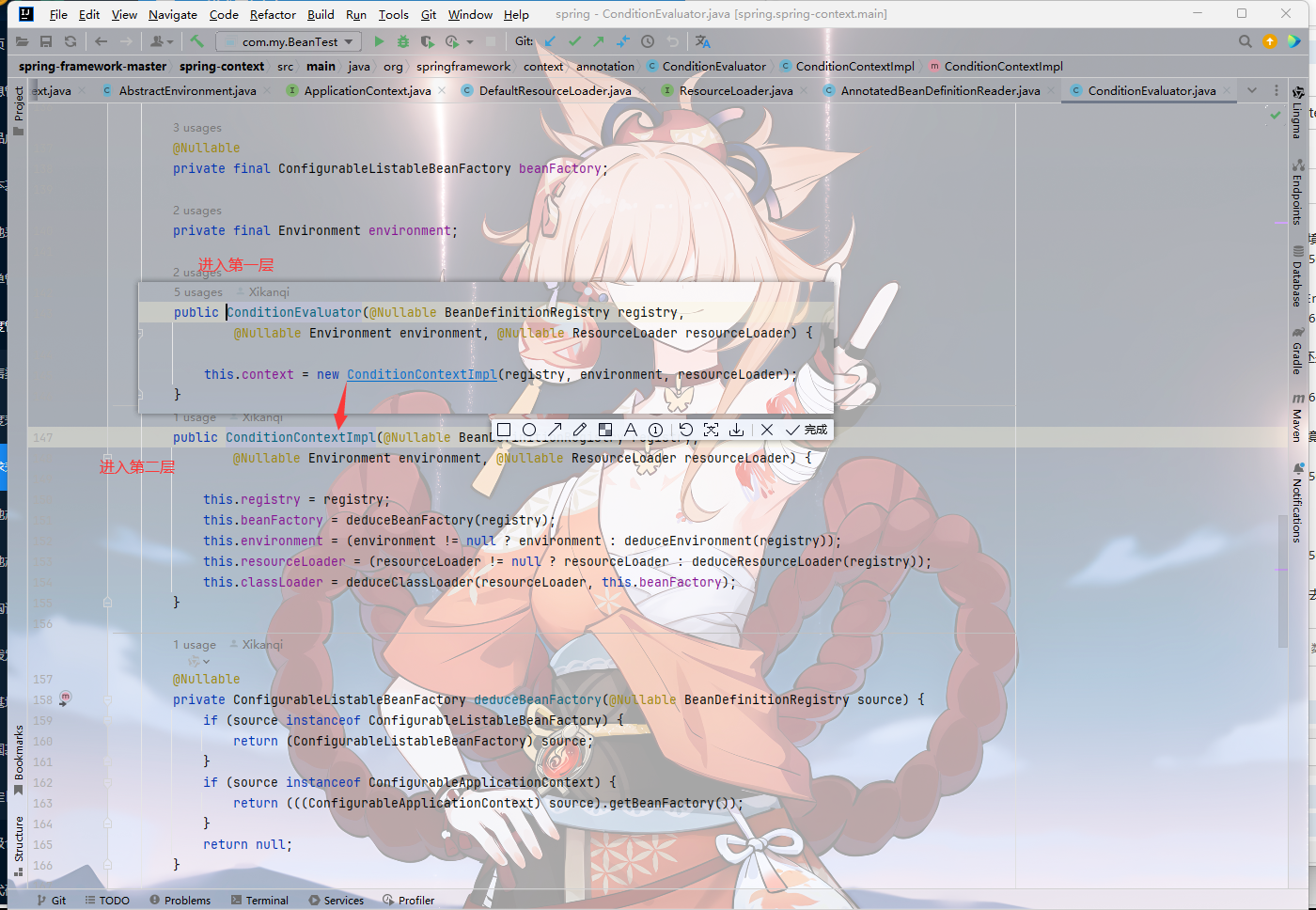Click the Open folder toolbar icon
Screen dimensions: 1316x910
22,41
